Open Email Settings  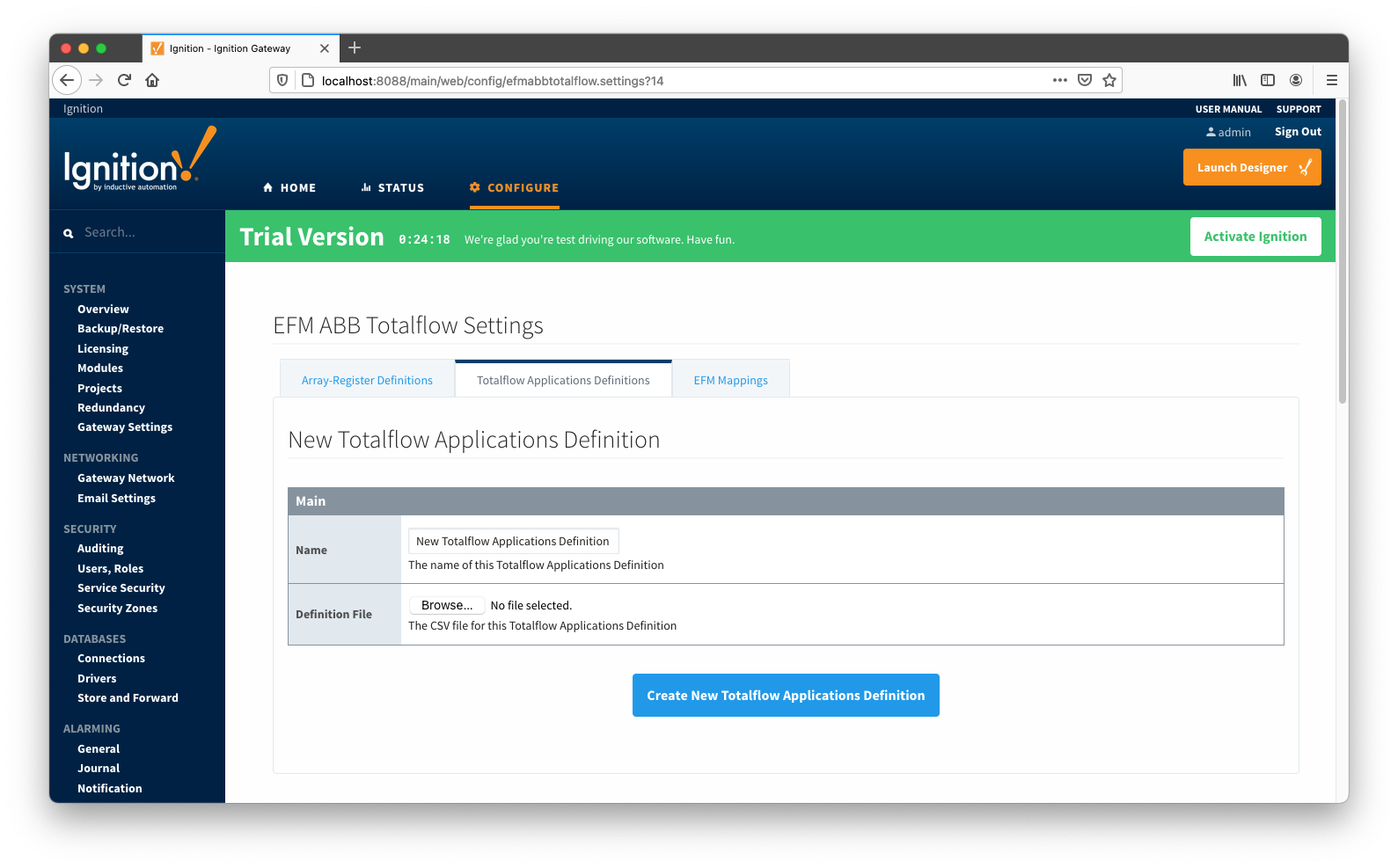click(116, 499)
